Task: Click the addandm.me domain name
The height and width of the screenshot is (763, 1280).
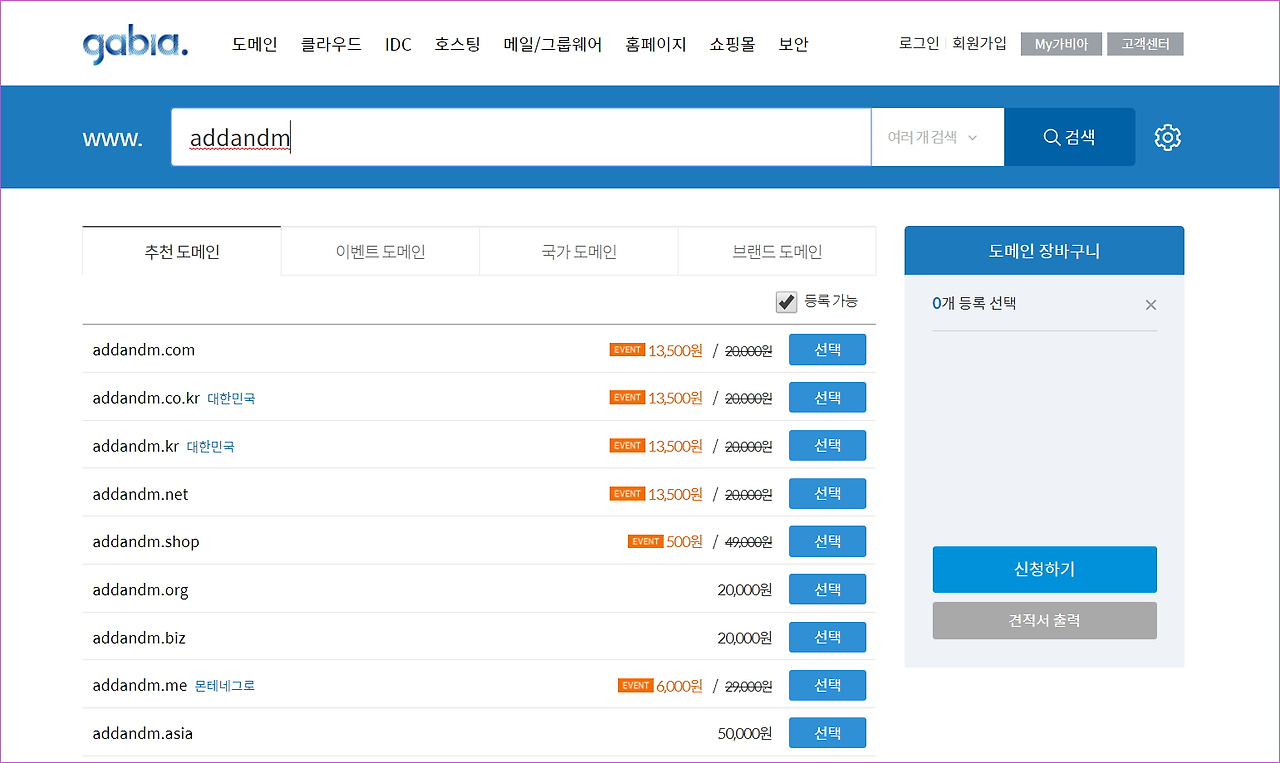Action: click(139, 686)
